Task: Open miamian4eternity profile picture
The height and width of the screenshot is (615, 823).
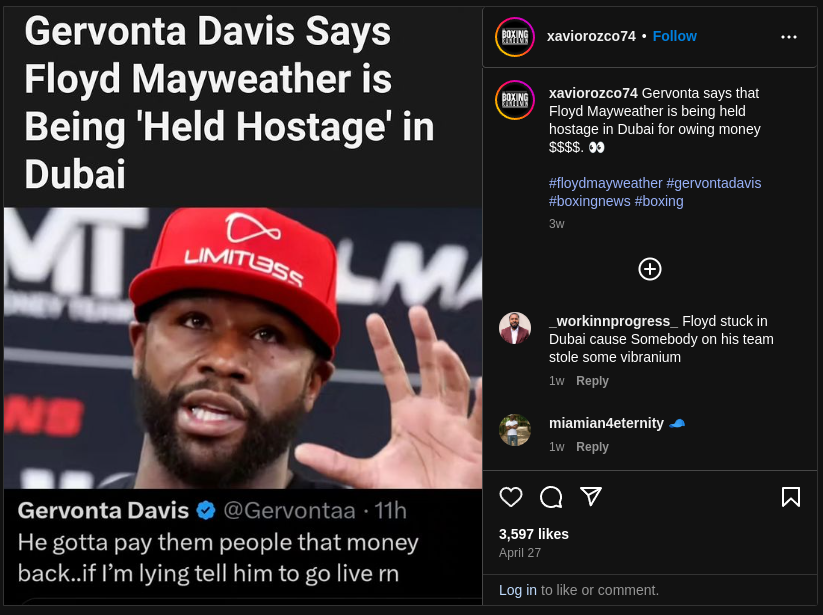Action: pos(514,430)
